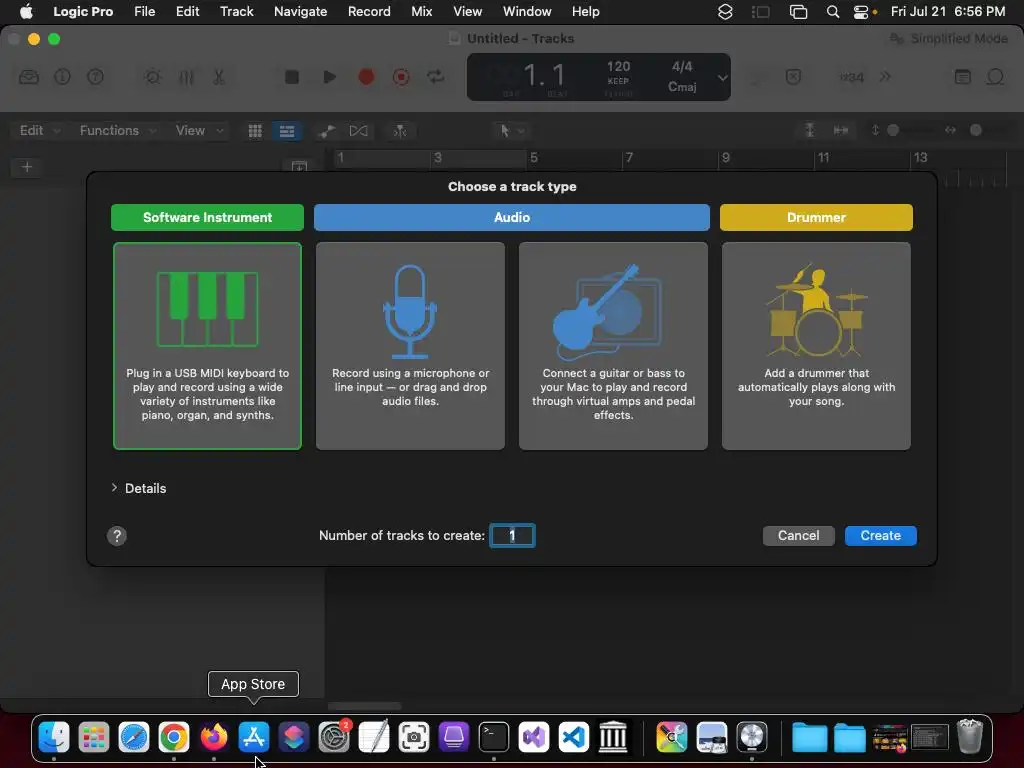1024x768 pixels.
Task: Open the Library inbox icon in control bar
Action: [x=29, y=77]
